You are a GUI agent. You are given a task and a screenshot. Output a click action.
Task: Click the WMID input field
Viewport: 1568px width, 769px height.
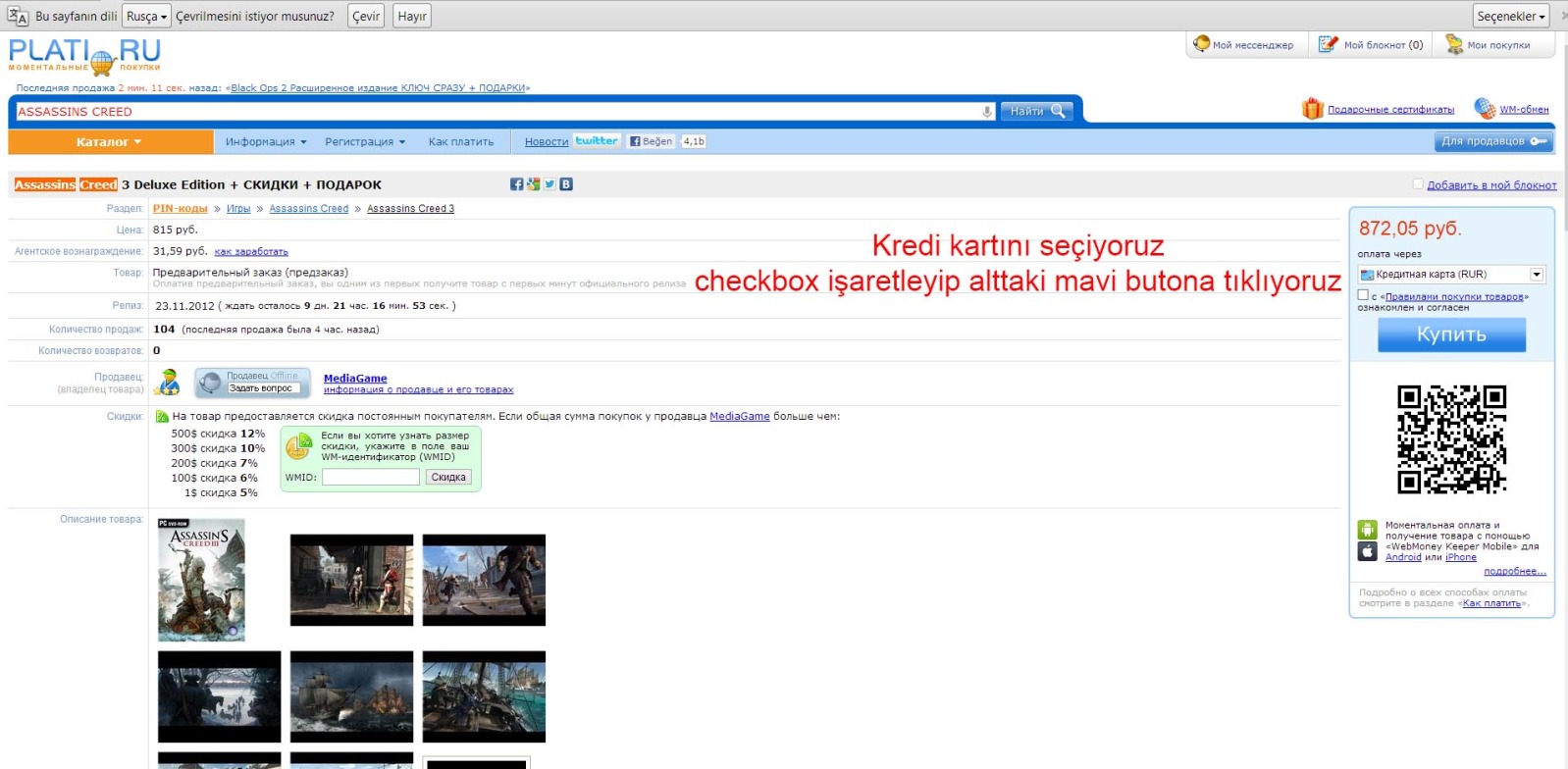[371, 478]
